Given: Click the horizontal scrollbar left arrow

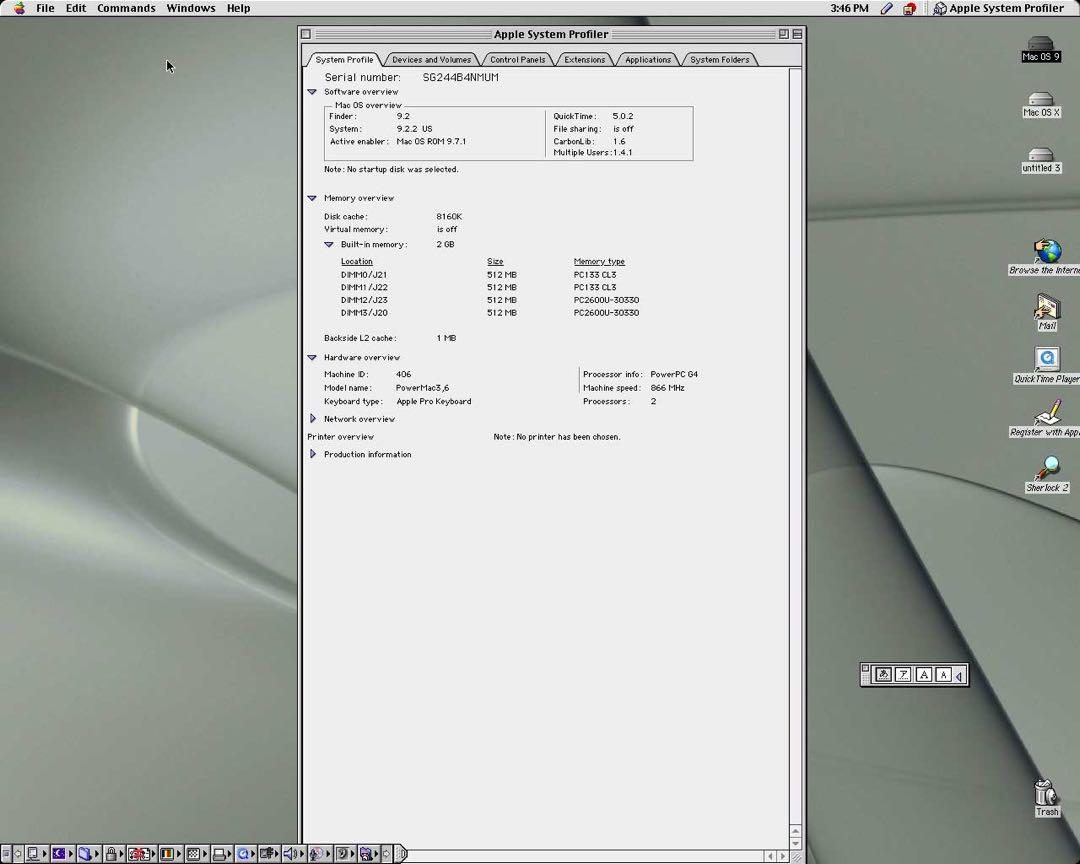Looking at the screenshot, I should (x=771, y=856).
